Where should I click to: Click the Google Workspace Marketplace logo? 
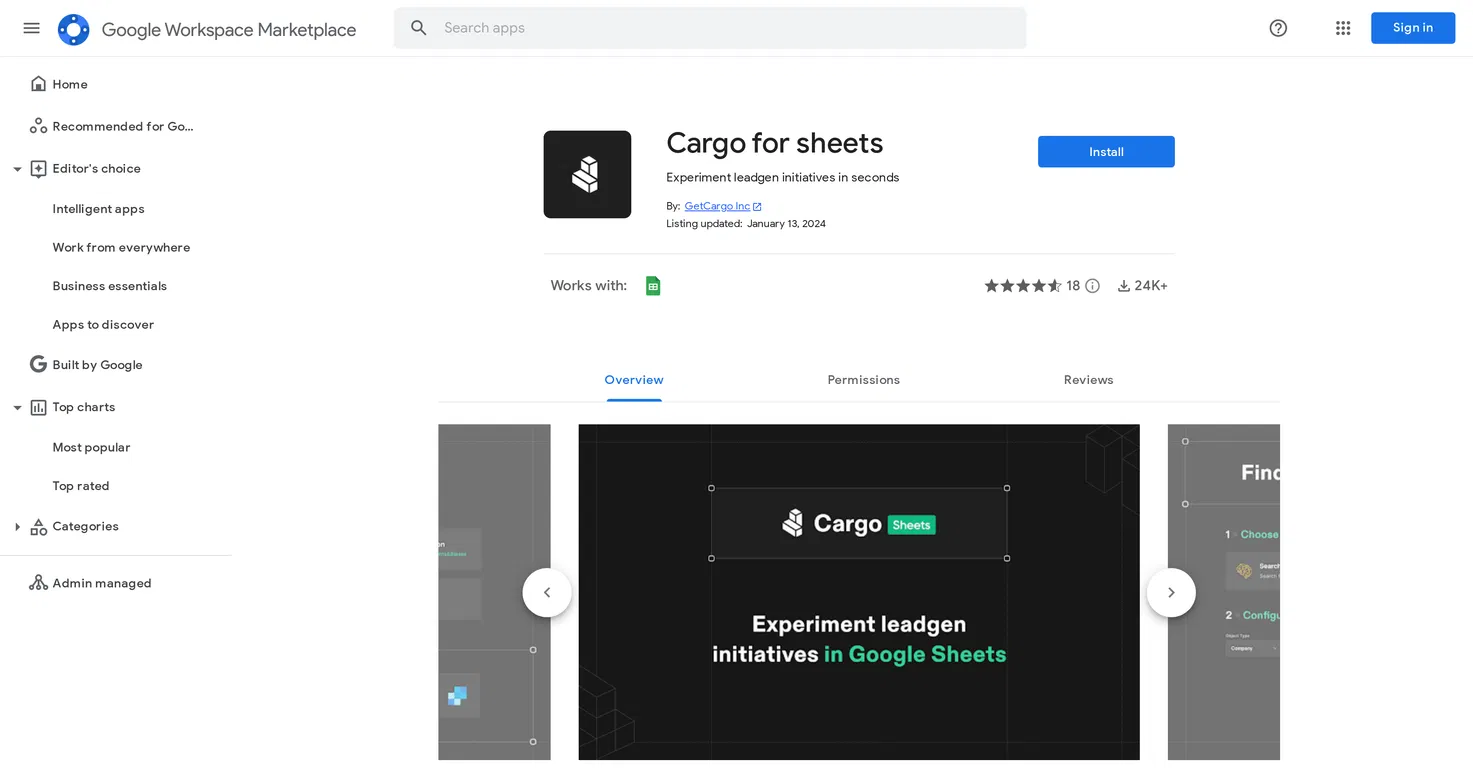73,29
